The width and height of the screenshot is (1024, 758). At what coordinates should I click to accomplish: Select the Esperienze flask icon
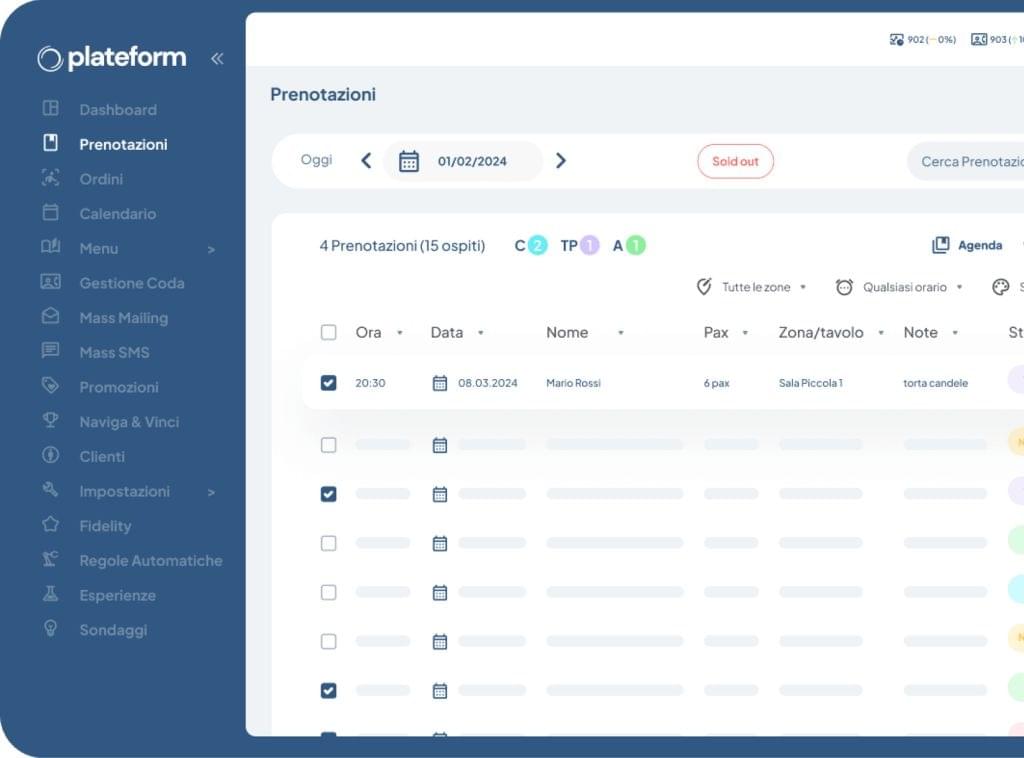[x=50, y=595]
